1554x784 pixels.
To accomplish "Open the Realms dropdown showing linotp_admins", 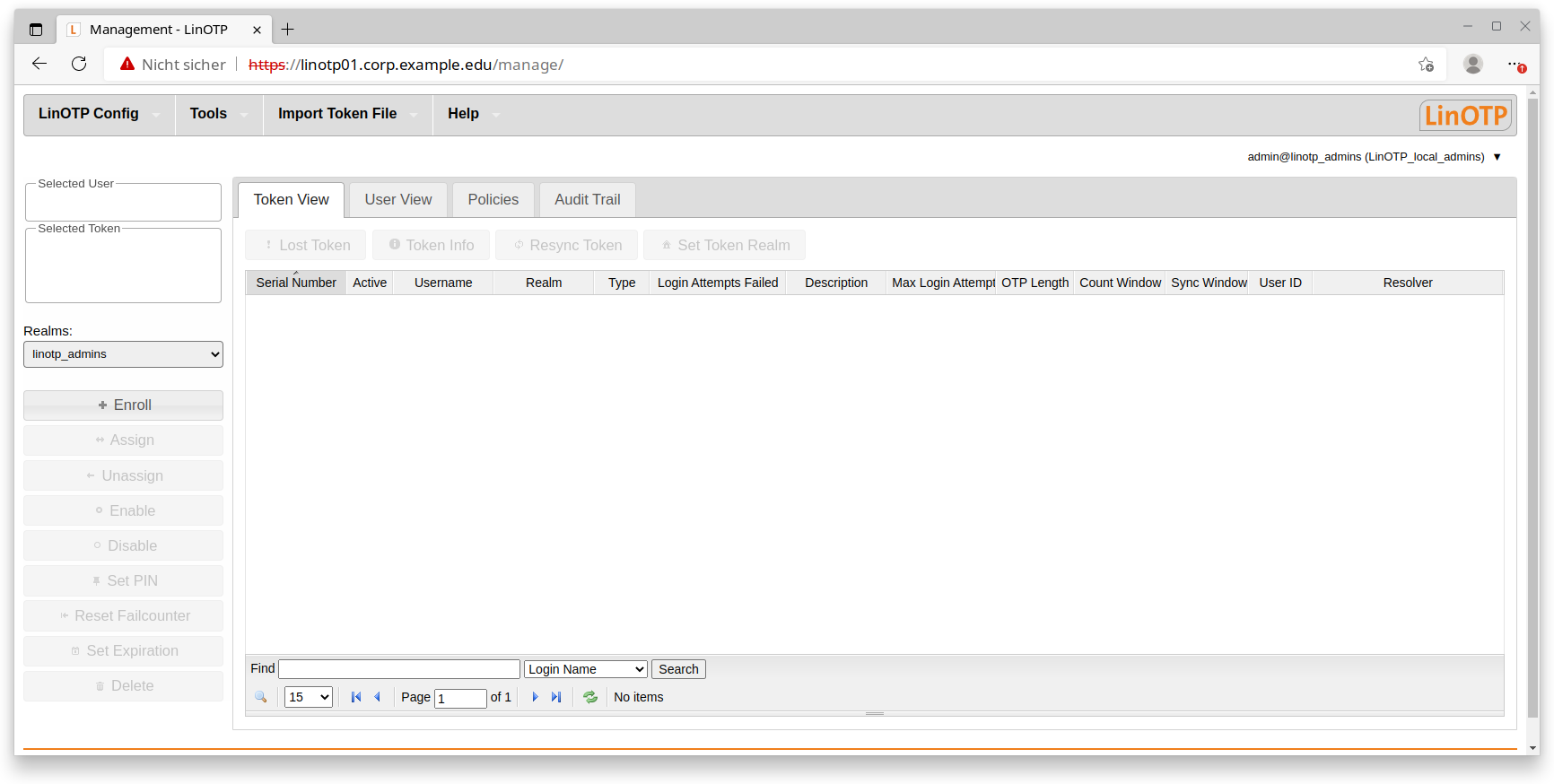I will tap(123, 354).
